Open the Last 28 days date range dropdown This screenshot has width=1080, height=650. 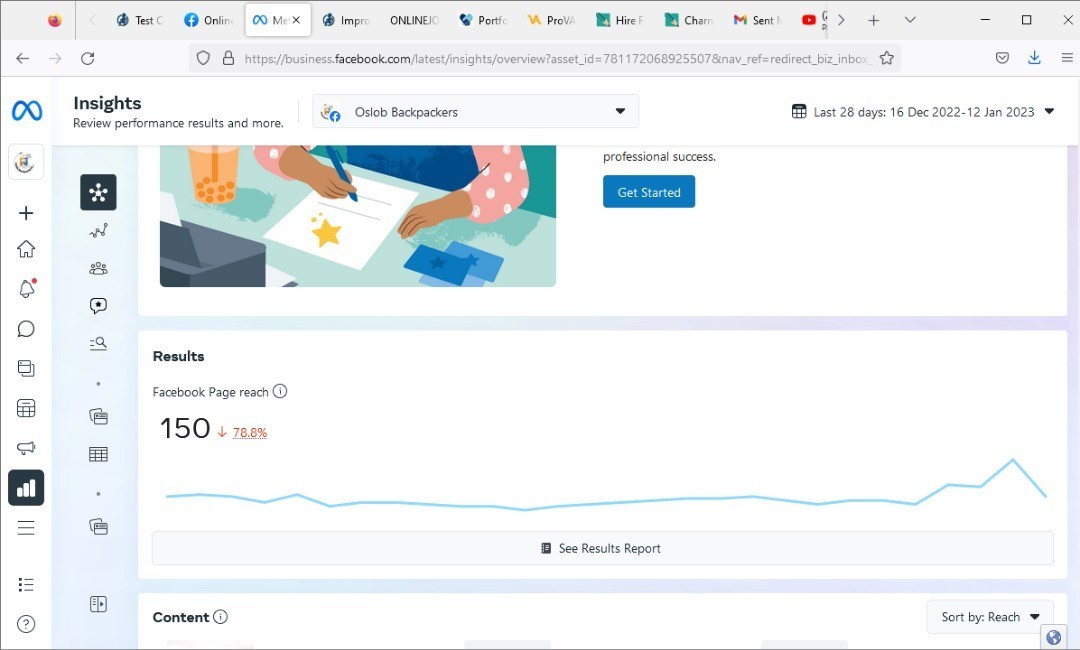(924, 112)
